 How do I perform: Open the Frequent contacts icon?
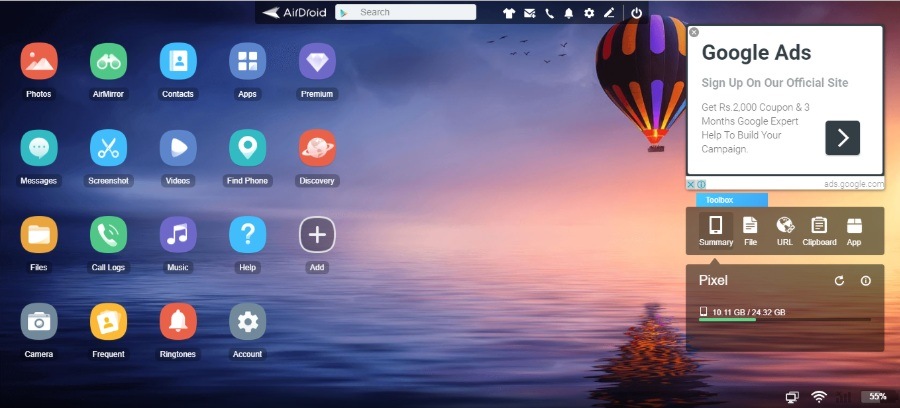[x=108, y=322]
